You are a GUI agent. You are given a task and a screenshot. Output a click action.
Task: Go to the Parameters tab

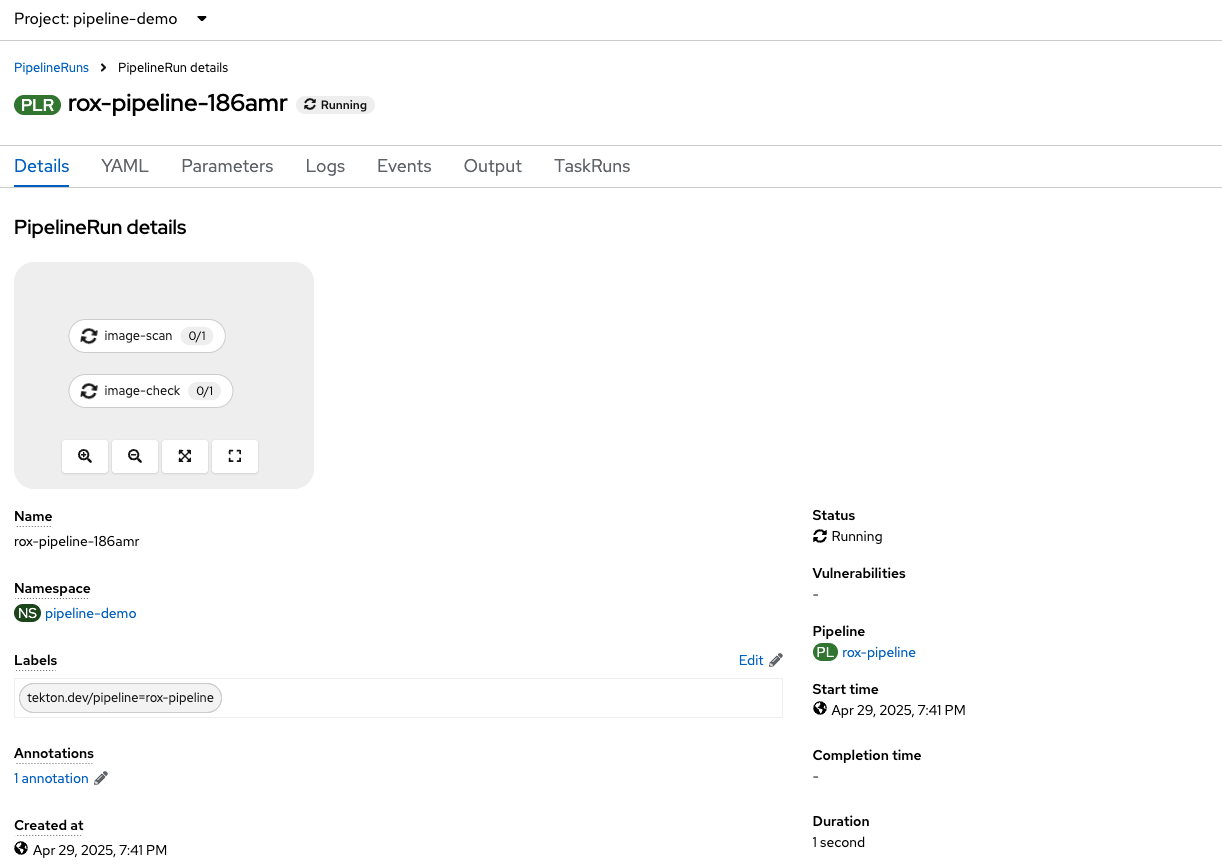tap(227, 166)
